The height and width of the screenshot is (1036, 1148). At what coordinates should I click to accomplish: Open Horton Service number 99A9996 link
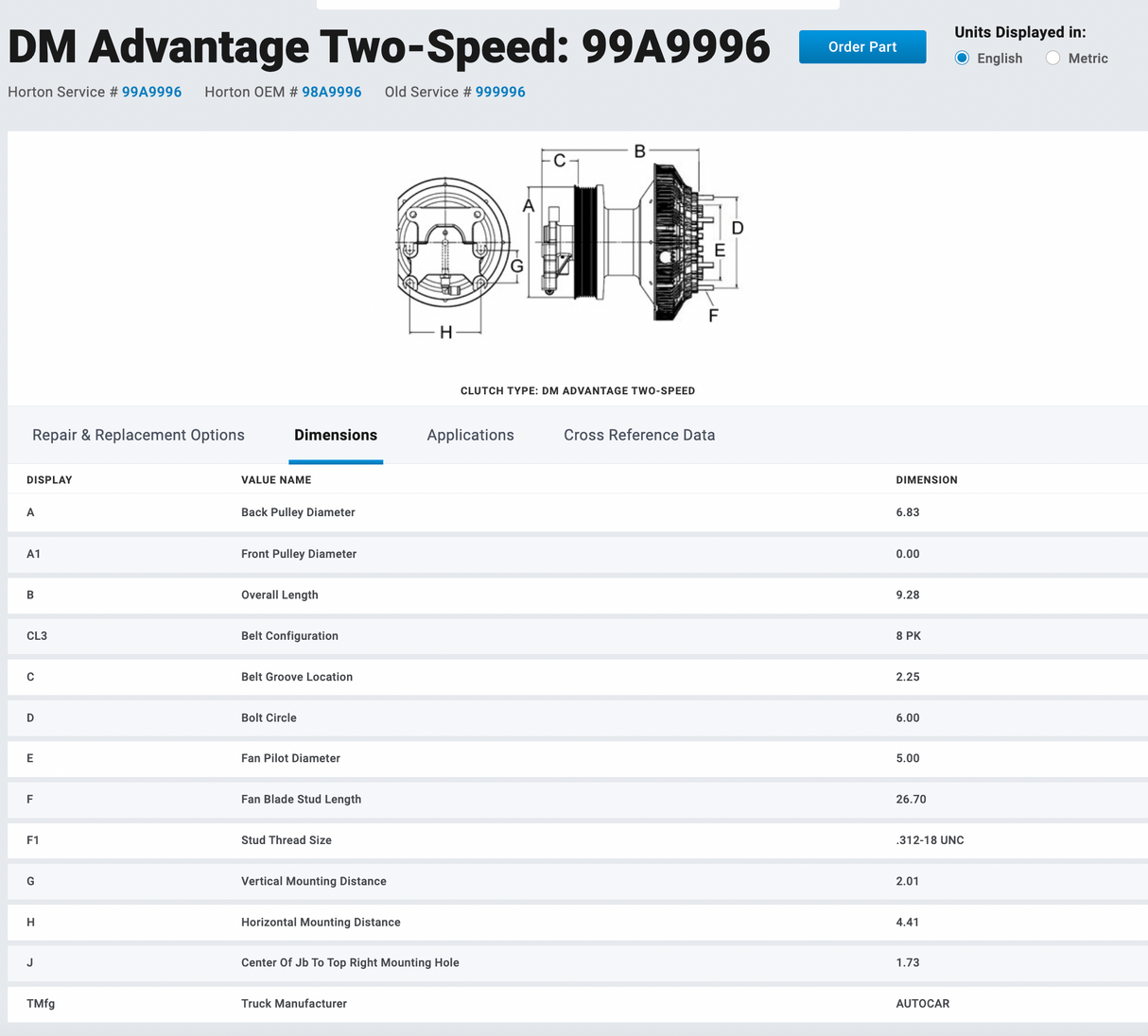point(151,92)
